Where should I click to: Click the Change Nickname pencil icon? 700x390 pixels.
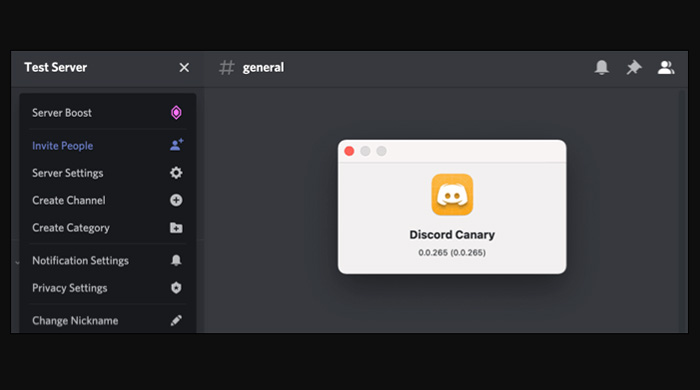click(176, 320)
